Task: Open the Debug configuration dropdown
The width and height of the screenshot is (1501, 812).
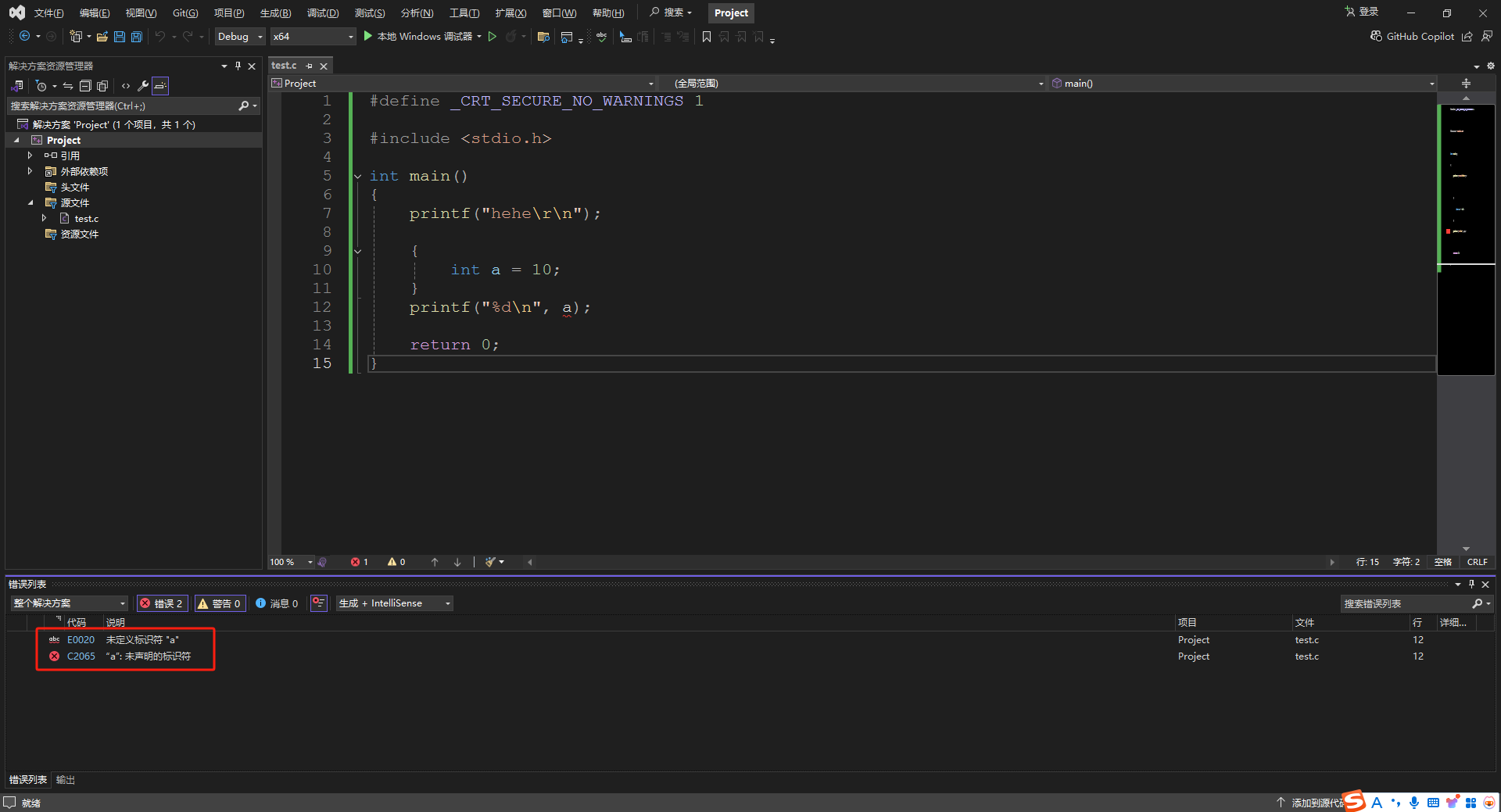Action: click(240, 37)
